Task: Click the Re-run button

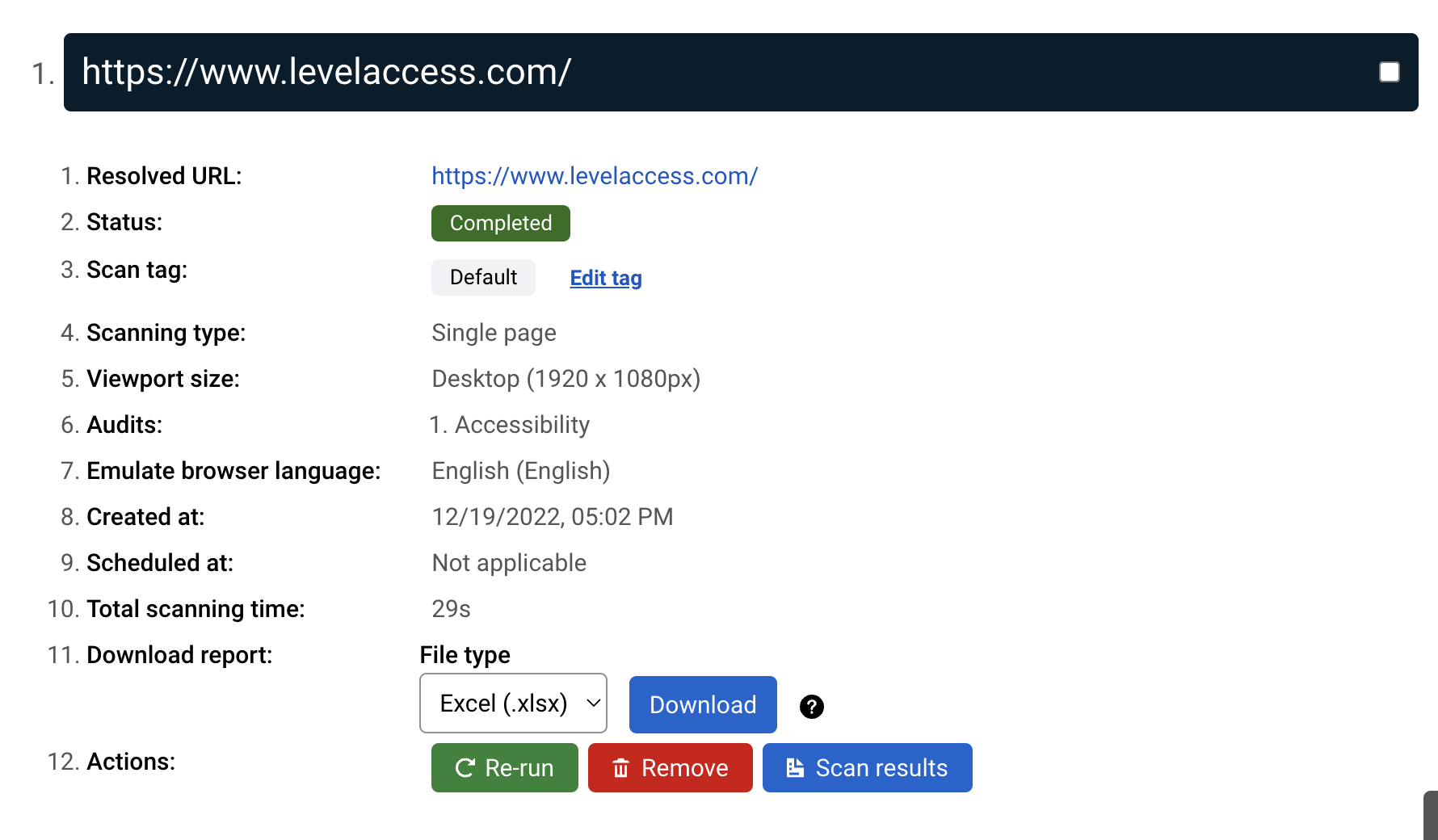Action: [504, 767]
